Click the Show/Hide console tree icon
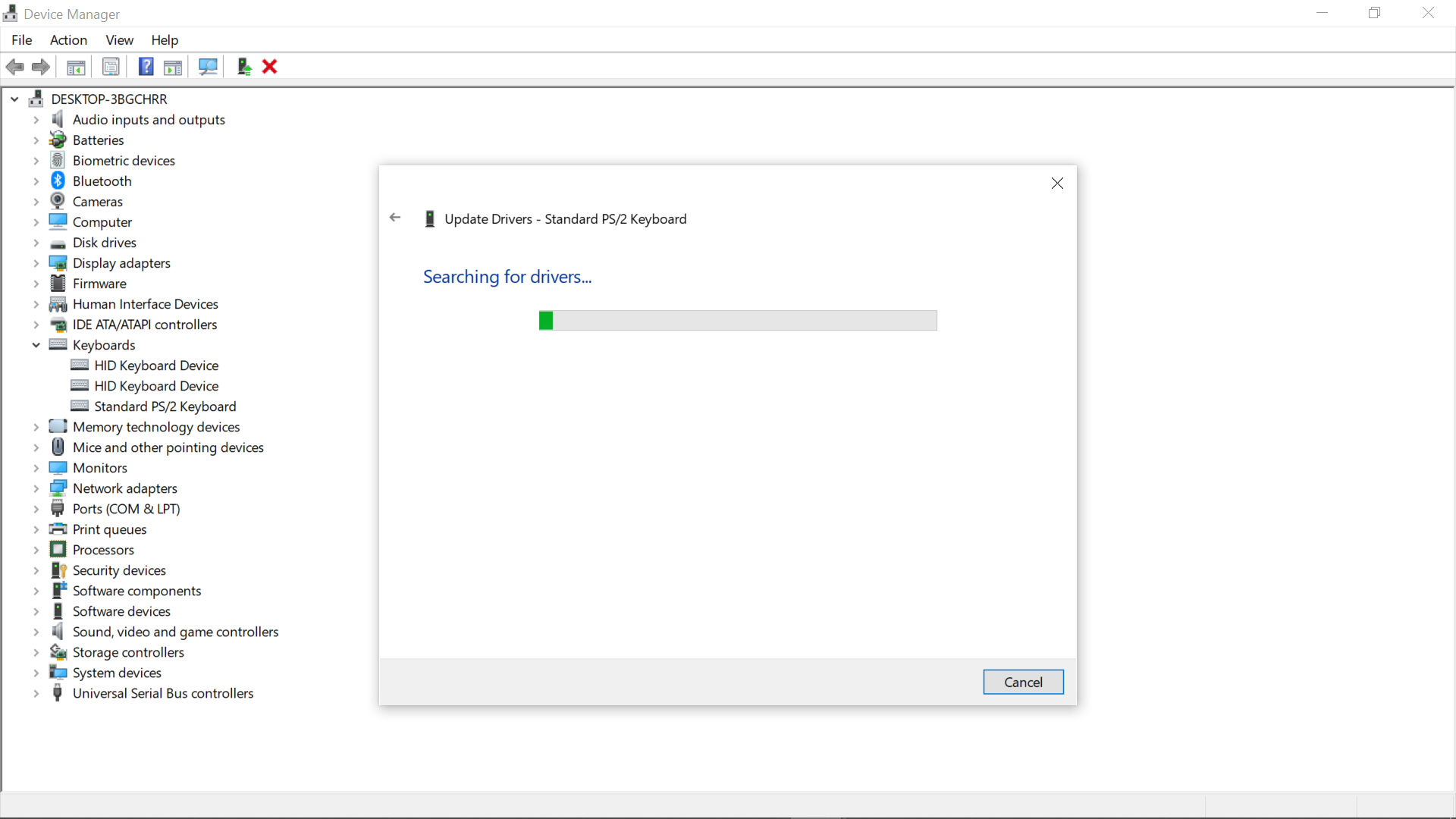This screenshot has height=819, width=1456. [x=76, y=67]
